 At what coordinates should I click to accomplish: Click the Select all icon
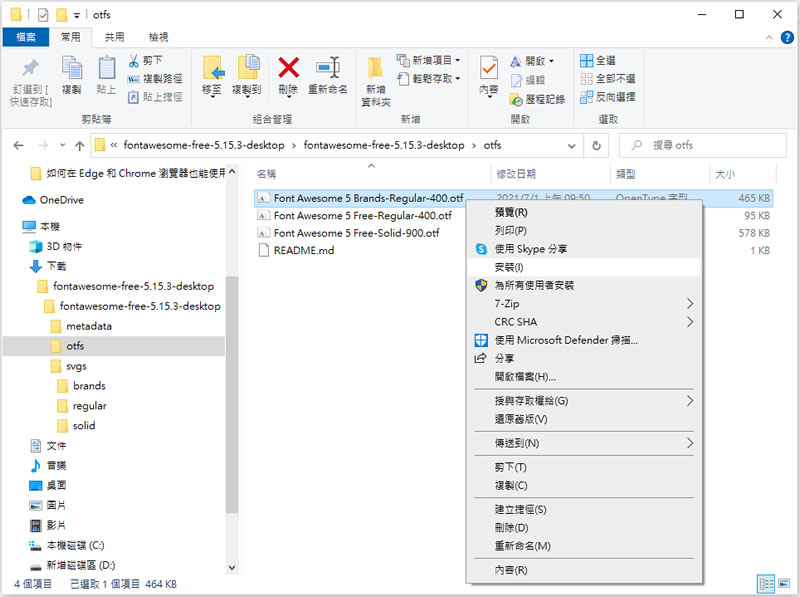(x=587, y=61)
